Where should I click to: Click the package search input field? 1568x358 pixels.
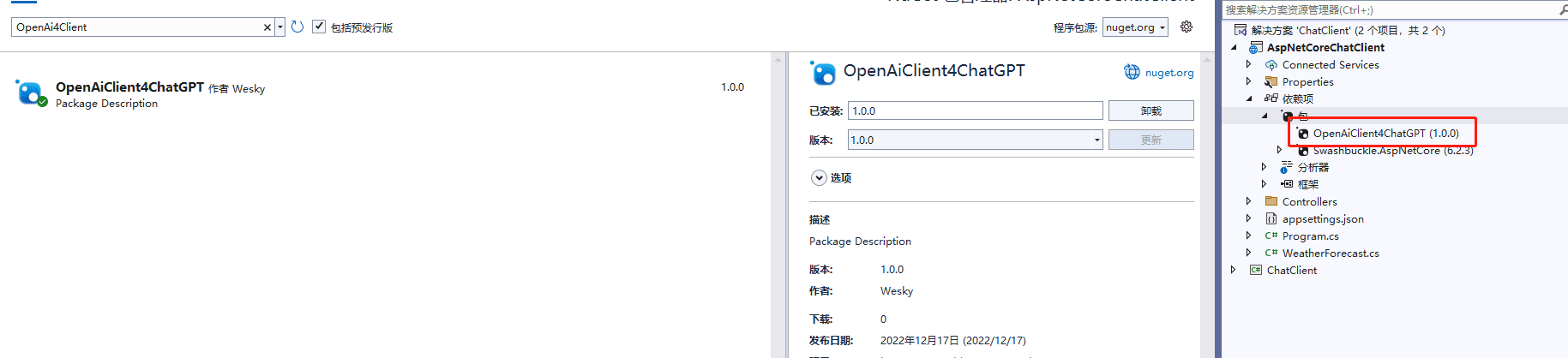click(x=137, y=27)
